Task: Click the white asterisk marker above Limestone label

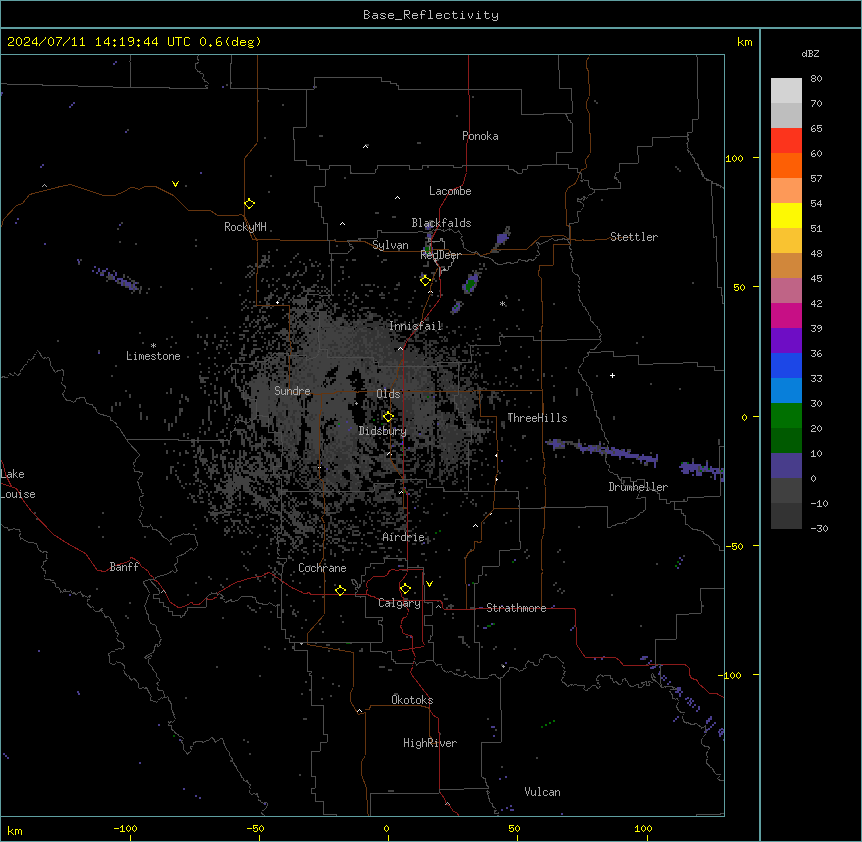Action: [x=153, y=346]
